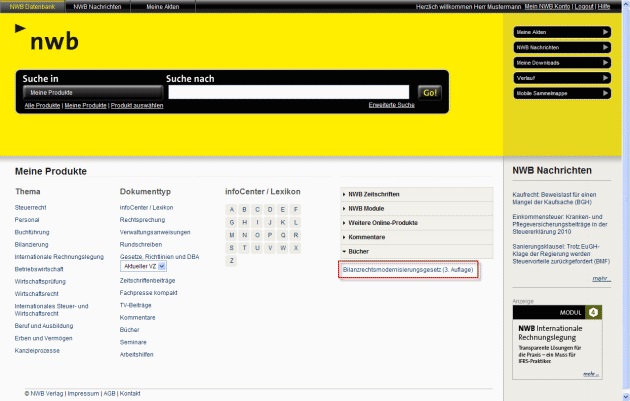Click into the Suche nach text field
This screenshot has width=630, height=401.
290,92
